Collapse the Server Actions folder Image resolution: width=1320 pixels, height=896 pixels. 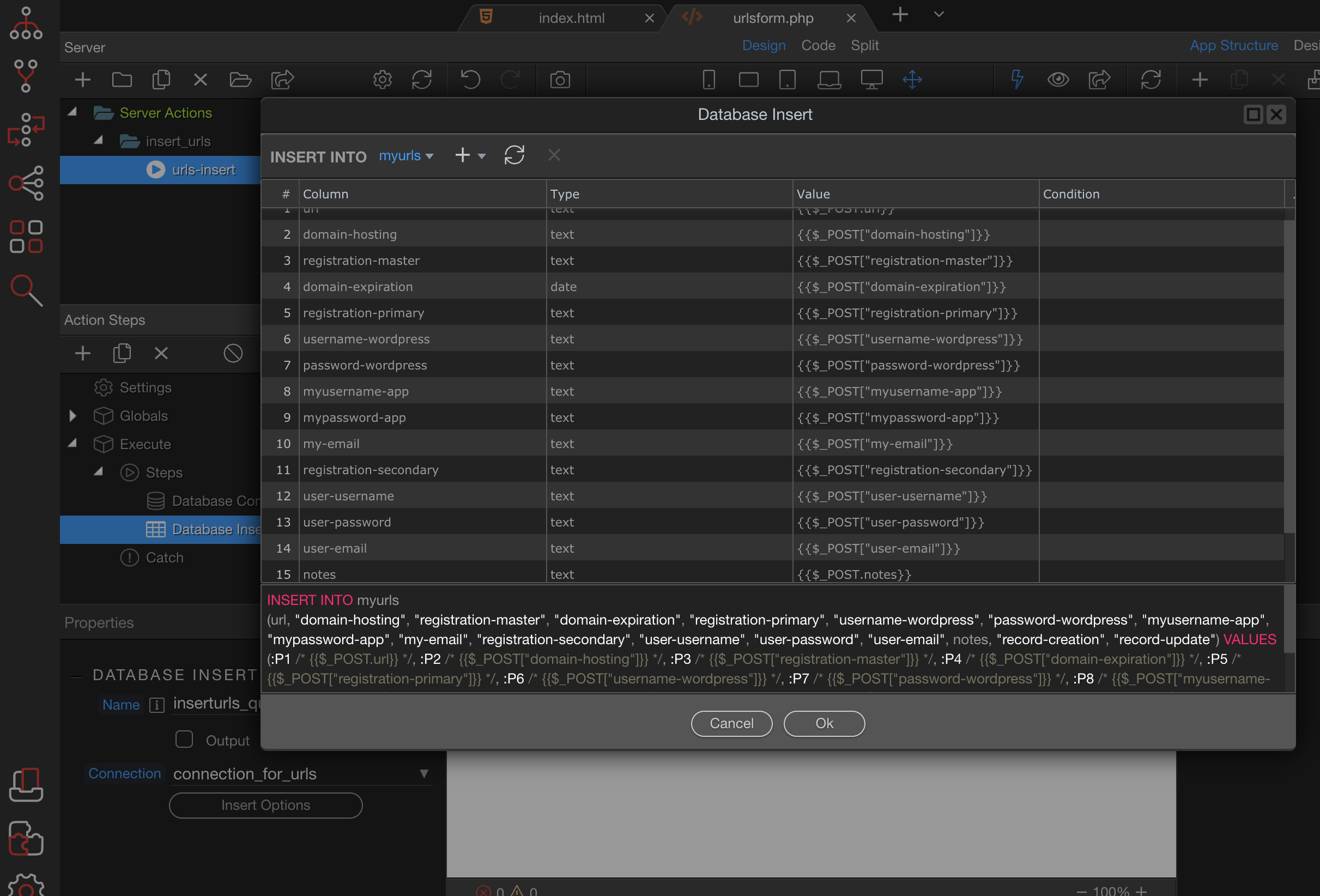(72, 112)
